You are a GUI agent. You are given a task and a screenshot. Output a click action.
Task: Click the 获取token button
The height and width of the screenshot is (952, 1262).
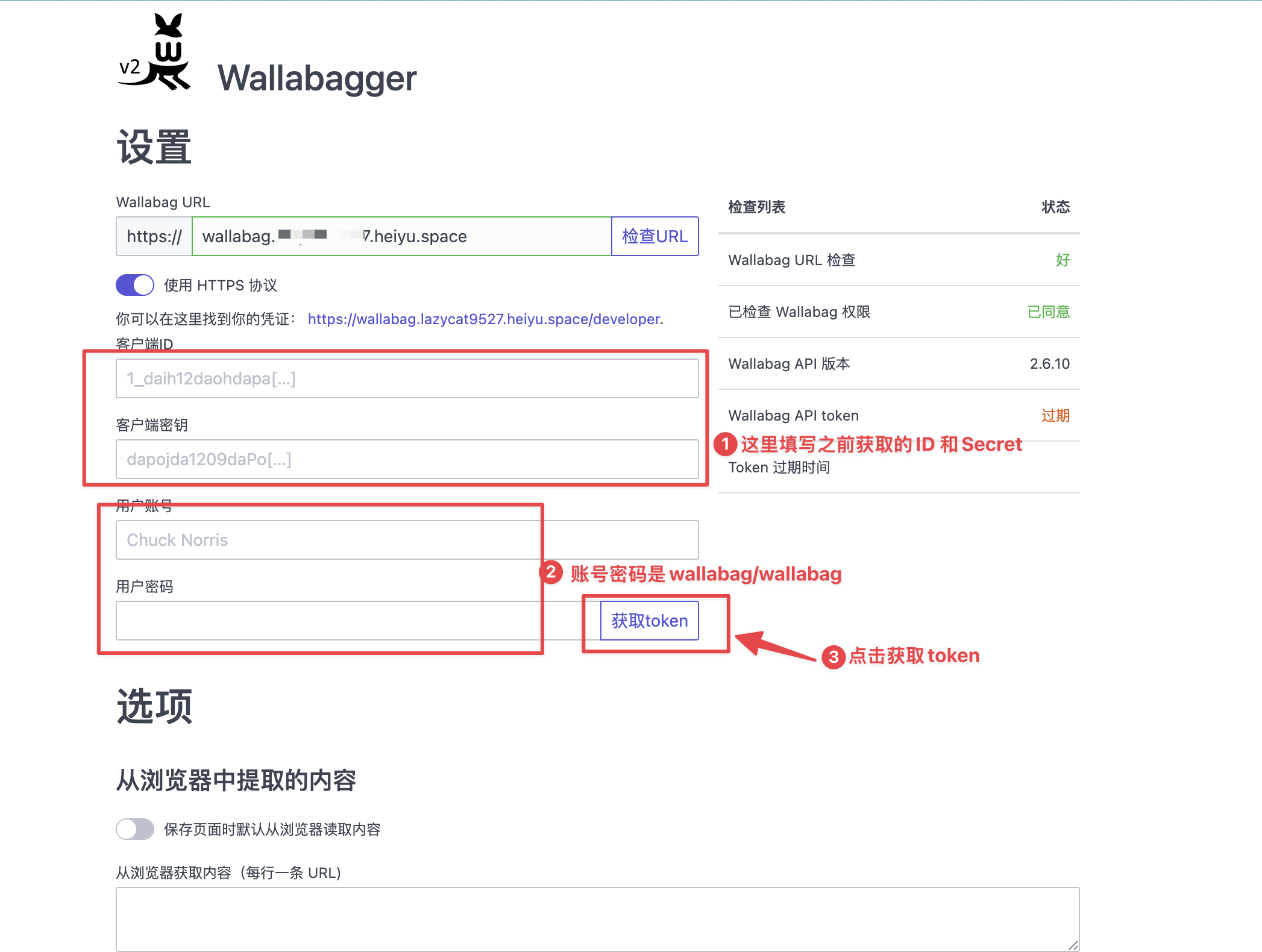(x=649, y=621)
